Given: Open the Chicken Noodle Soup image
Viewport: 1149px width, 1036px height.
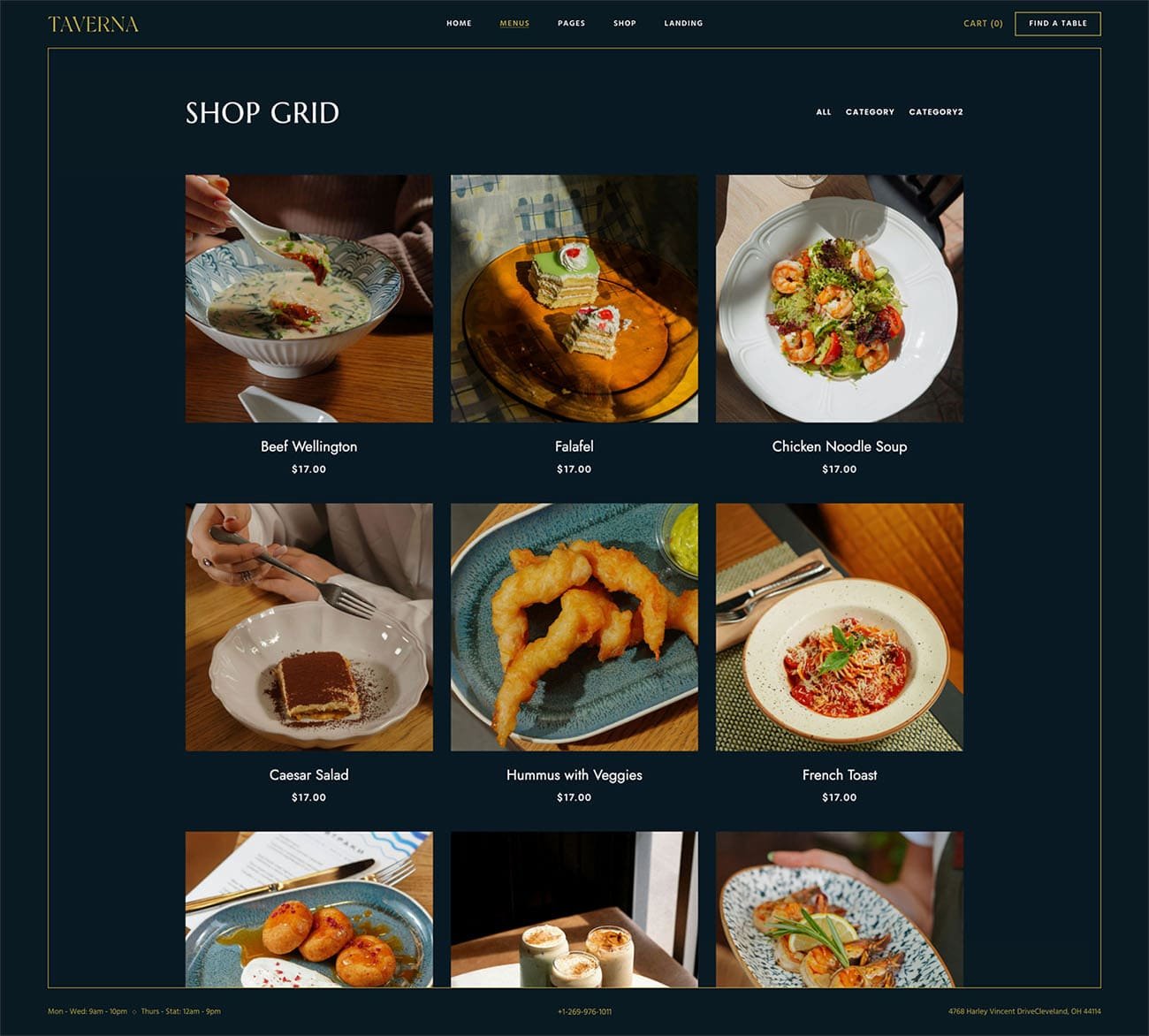Looking at the screenshot, I should pos(840,299).
